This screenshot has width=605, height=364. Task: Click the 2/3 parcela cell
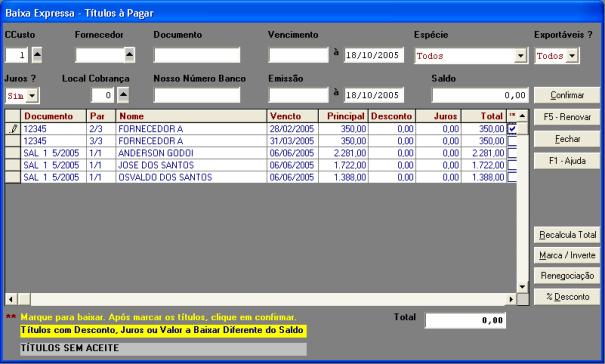pos(101,129)
